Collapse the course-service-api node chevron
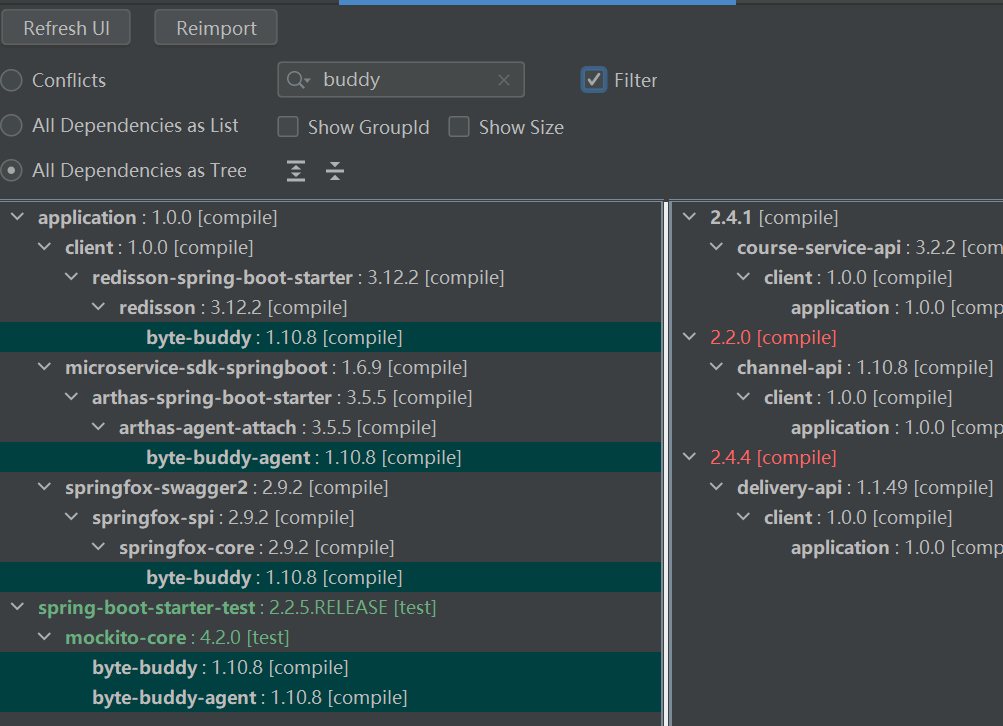The image size is (1003, 726). pyautogui.click(x=716, y=247)
